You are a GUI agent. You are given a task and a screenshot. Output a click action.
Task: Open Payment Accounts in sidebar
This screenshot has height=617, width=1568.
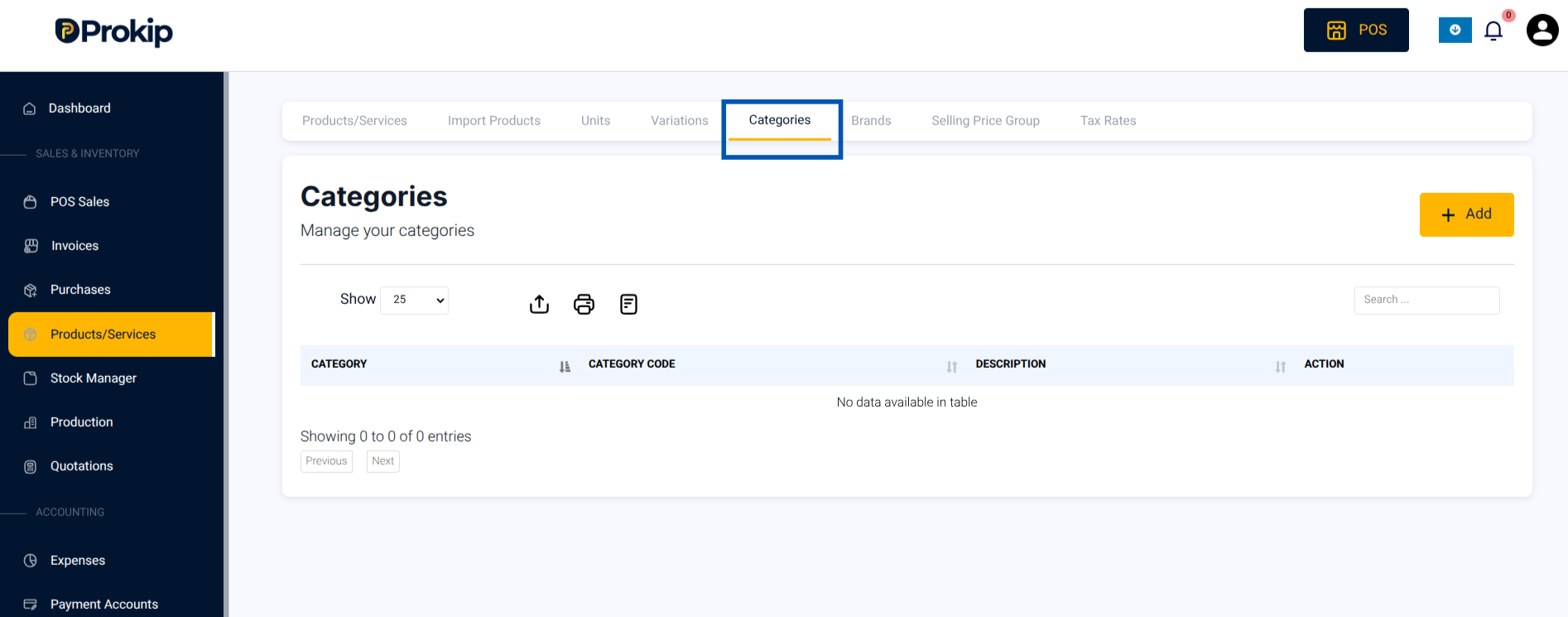pyautogui.click(x=104, y=605)
